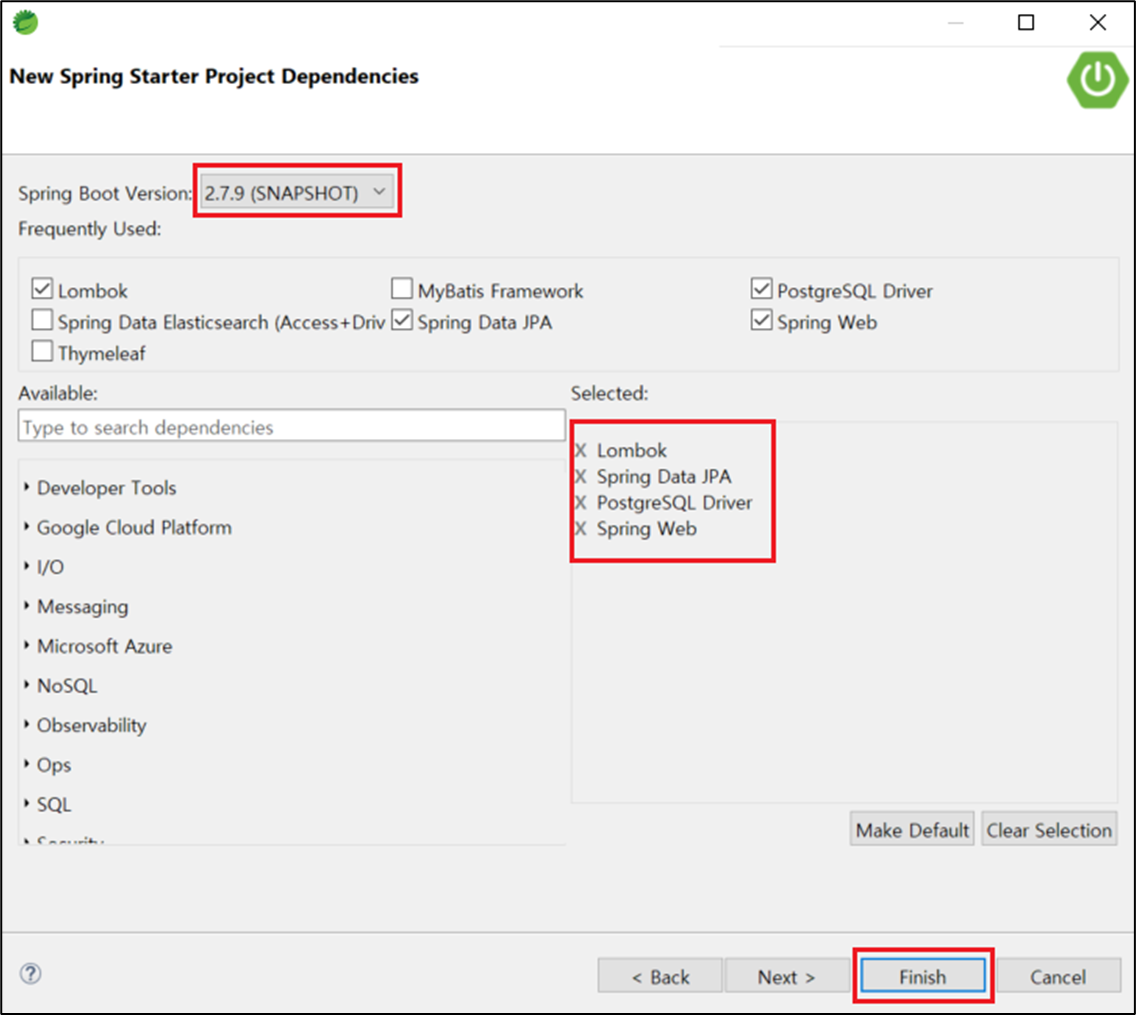Image resolution: width=1136 pixels, height=1015 pixels.
Task: Focus the search dependencies input field
Action: tap(291, 426)
